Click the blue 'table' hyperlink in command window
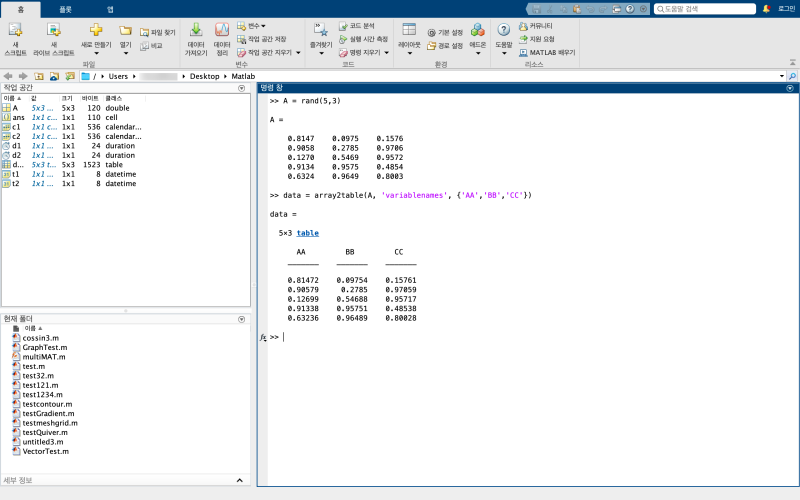Screen dimensions: 800x500 308,233
